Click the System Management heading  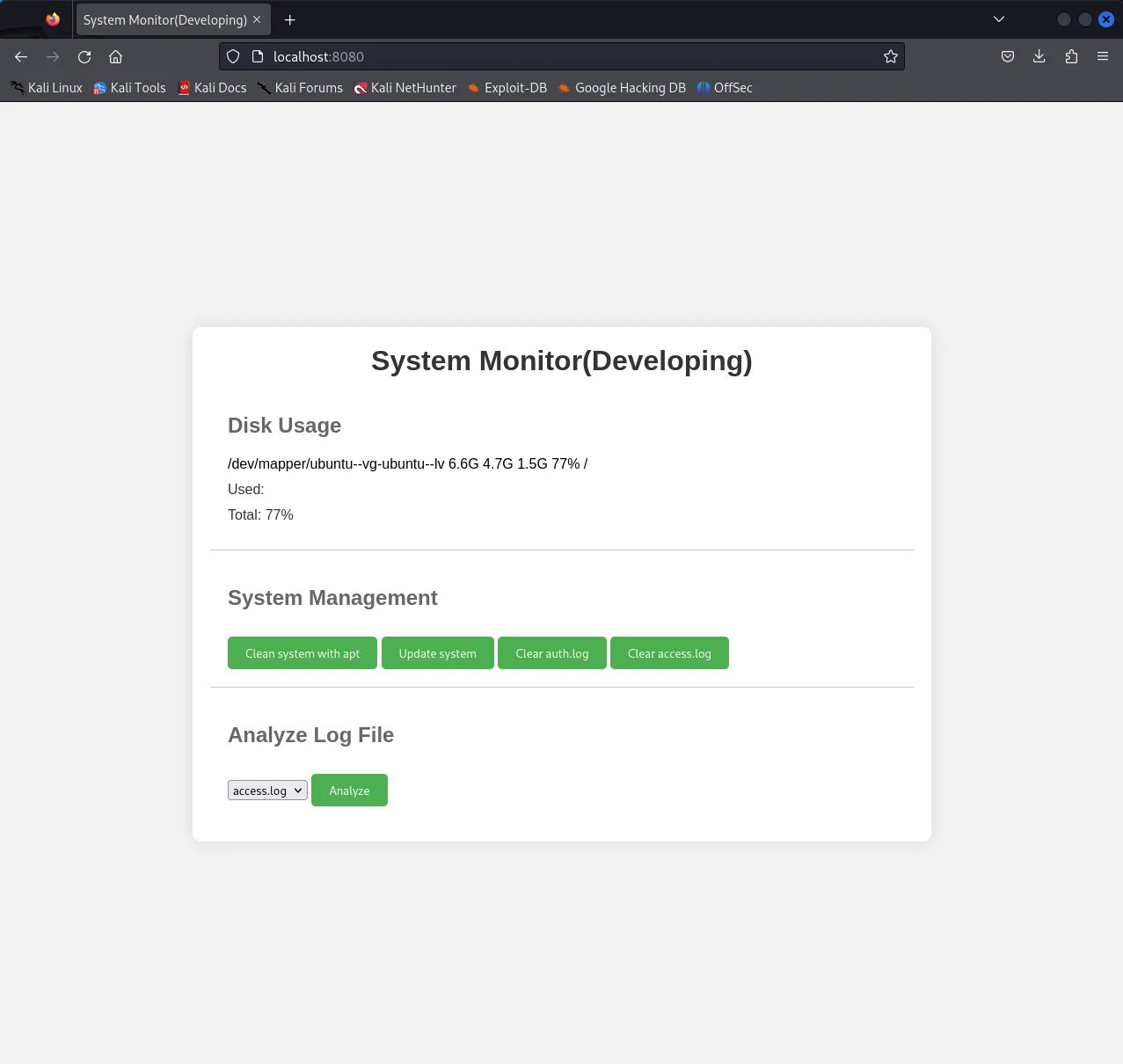point(332,598)
